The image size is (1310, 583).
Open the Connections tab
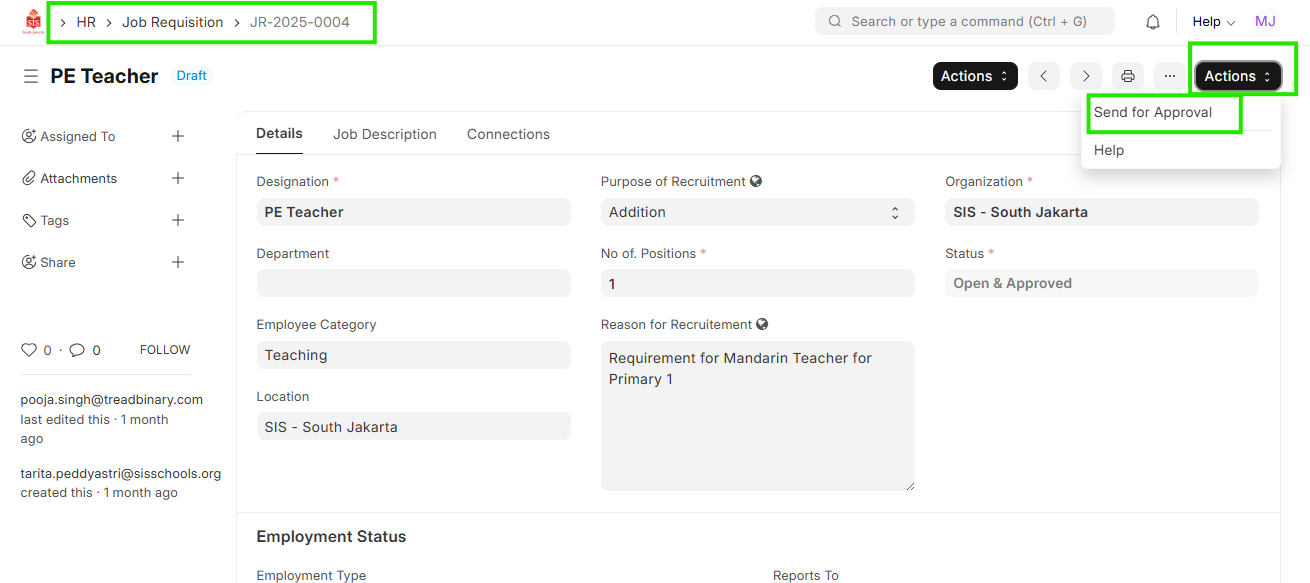pos(508,134)
